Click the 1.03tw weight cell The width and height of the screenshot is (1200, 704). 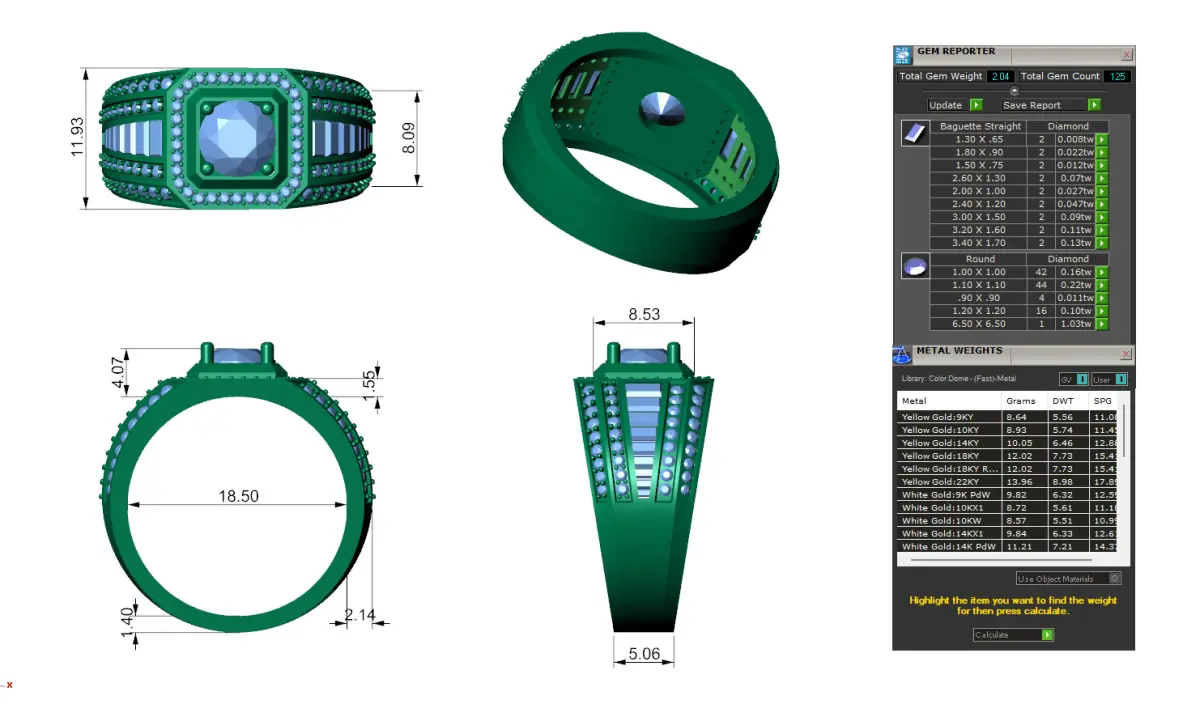pos(1076,324)
